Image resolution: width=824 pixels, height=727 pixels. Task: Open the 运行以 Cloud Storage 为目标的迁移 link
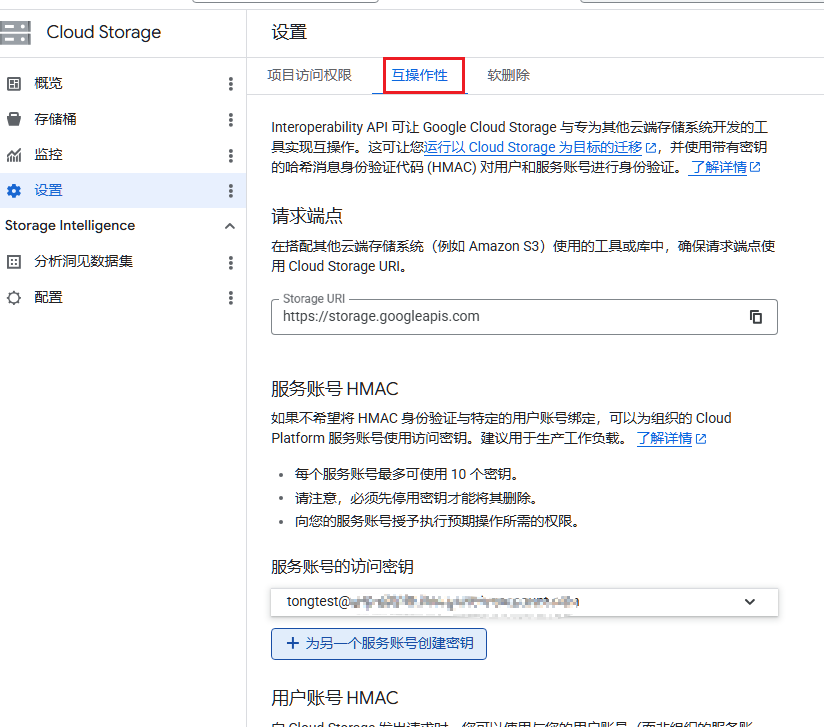(535, 147)
